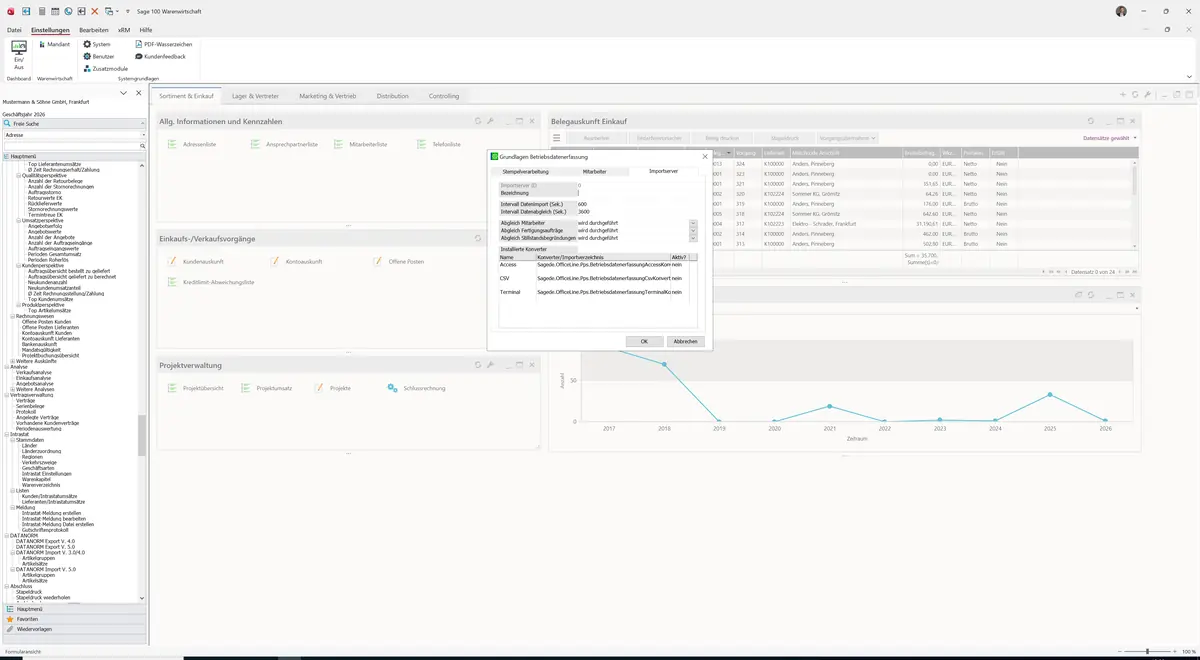This screenshot has height=660, width=1200.
Task: Click the calculator icon in quick access toolbar
Action: tap(40, 10)
